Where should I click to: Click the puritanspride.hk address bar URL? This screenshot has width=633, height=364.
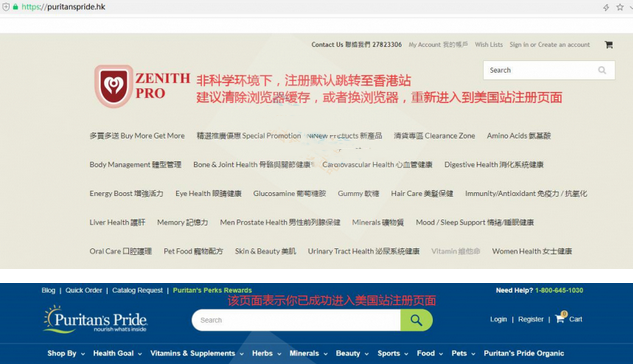[x=63, y=7]
